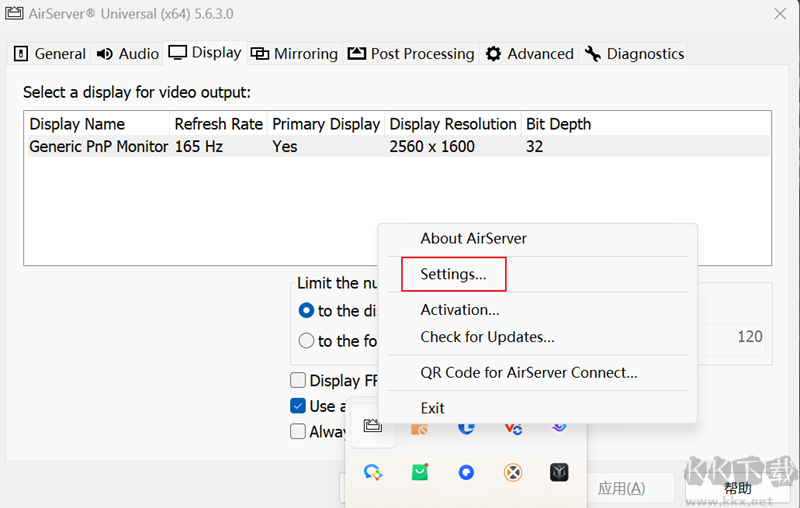Click the 帮助 help button
Screen dimensions: 800x508
(x=737, y=488)
